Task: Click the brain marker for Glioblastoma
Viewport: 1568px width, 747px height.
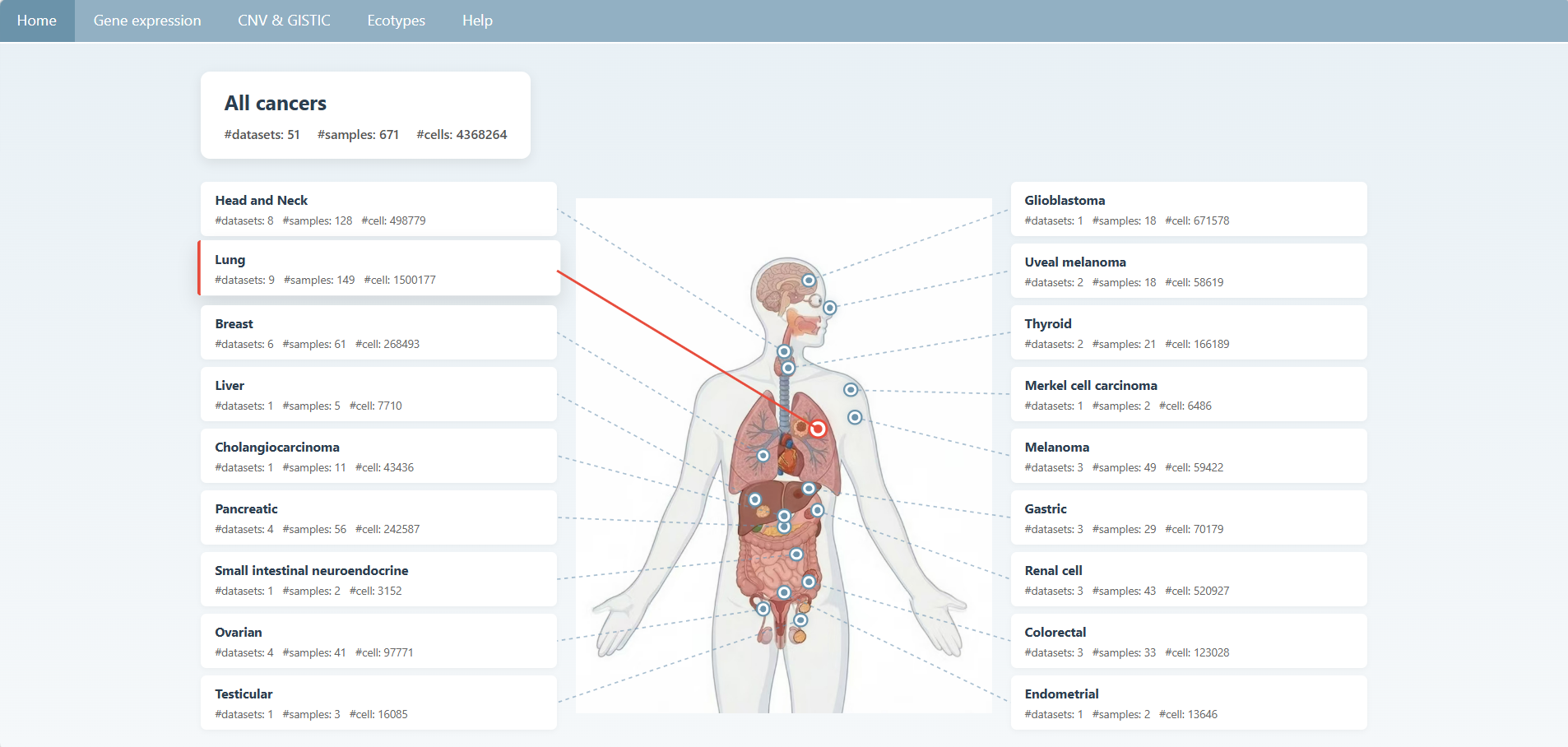Action: coord(809,281)
